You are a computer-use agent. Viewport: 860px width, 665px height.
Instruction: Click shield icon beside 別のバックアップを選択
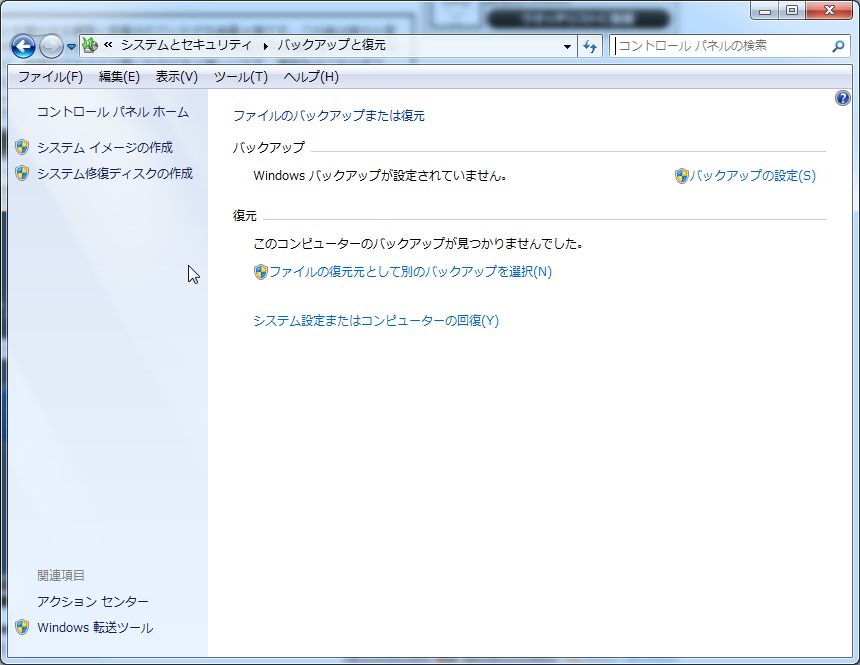[261, 272]
